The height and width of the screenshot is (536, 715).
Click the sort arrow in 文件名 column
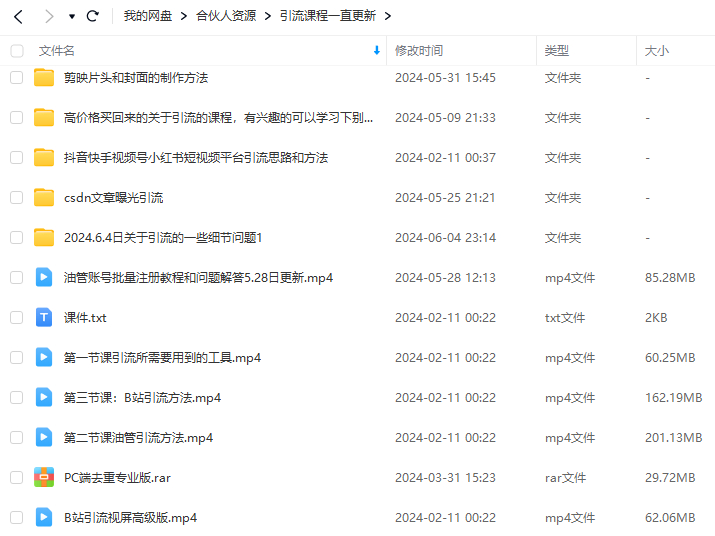pyautogui.click(x=376, y=50)
